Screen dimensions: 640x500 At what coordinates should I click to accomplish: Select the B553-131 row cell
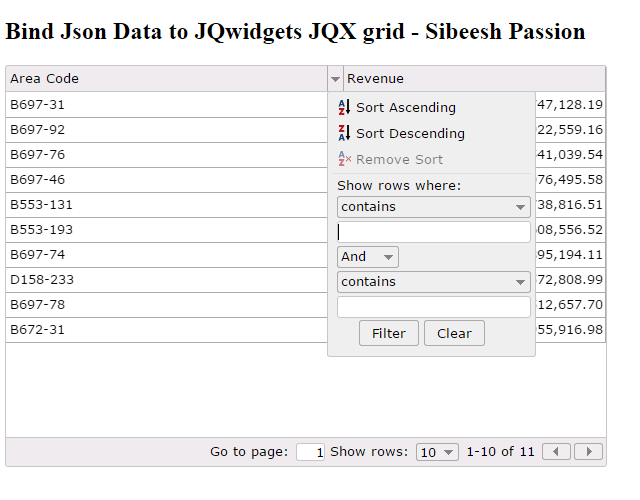[x=167, y=205]
